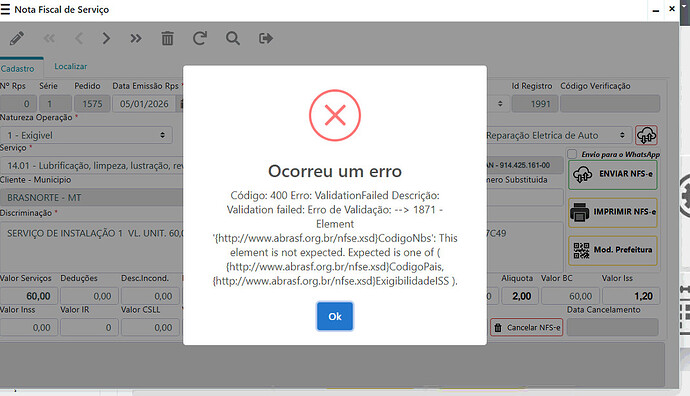The height and width of the screenshot is (396, 690).
Task: Click the Valor IR field
Action: click(x=89, y=327)
